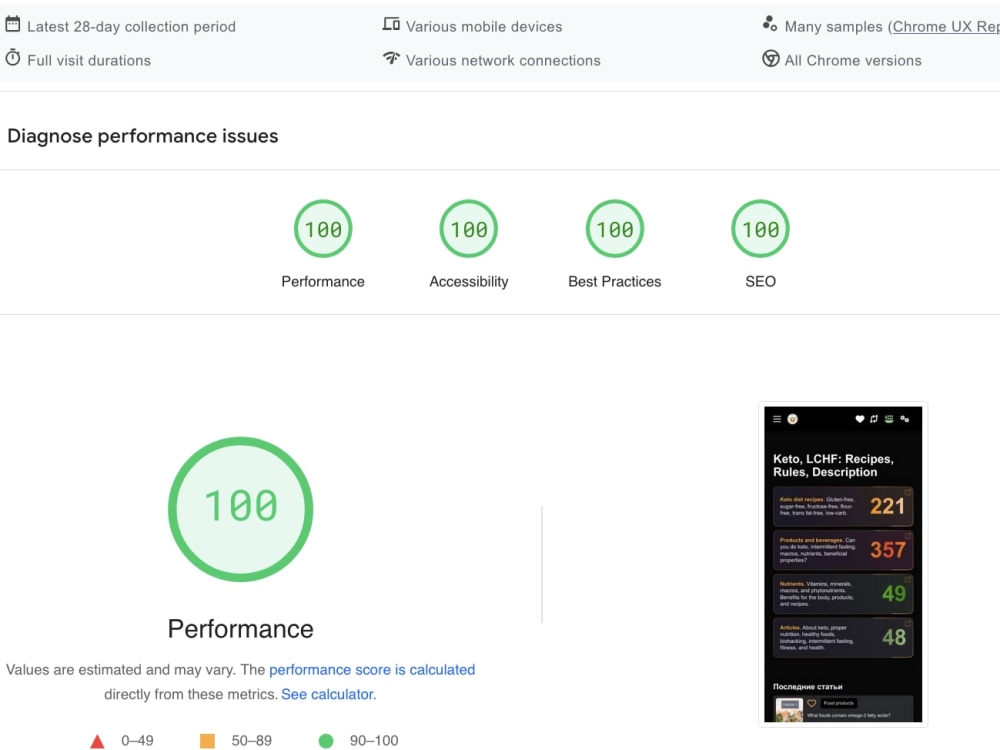Click the hamburger menu icon in the thumbnail
The width and height of the screenshot is (1000, 750).
777,419
